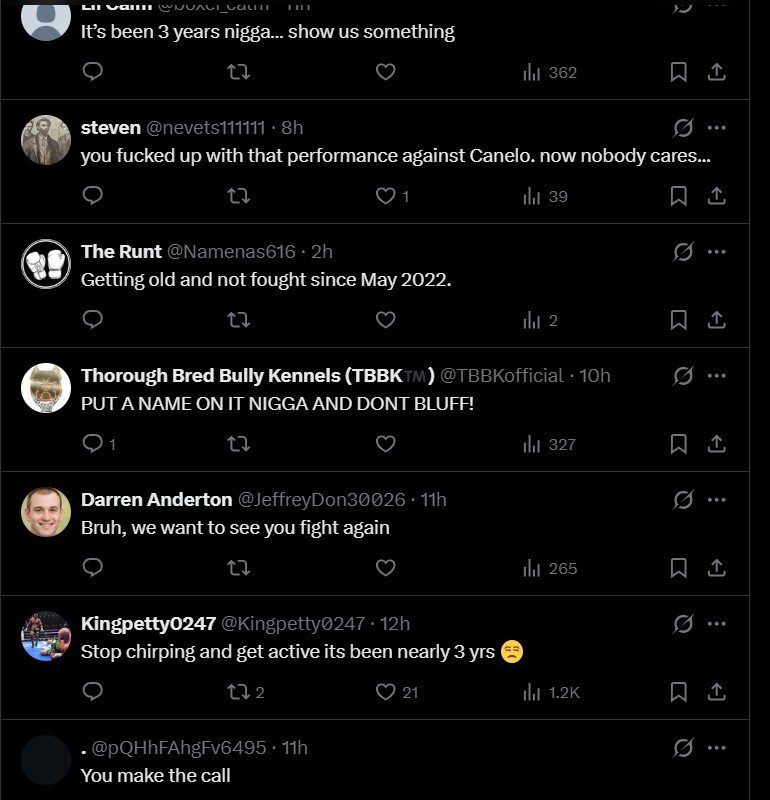Reply to steven's tweet about Canelo
Image resolution: width=770 pixels, height=800 pixels.
coord(92,196)
